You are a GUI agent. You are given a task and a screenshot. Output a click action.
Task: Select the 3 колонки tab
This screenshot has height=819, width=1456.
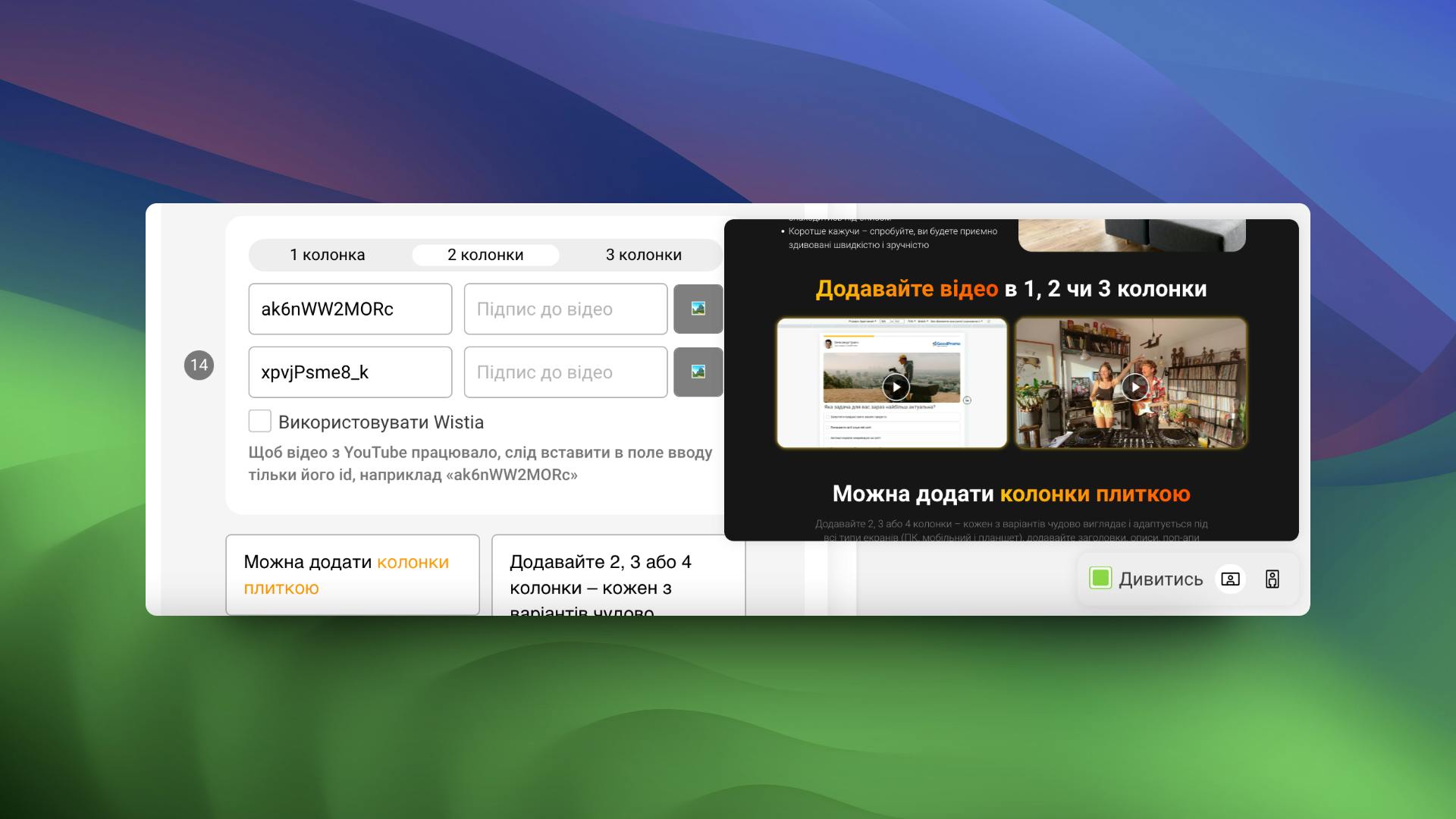click(x=643, y=255)
